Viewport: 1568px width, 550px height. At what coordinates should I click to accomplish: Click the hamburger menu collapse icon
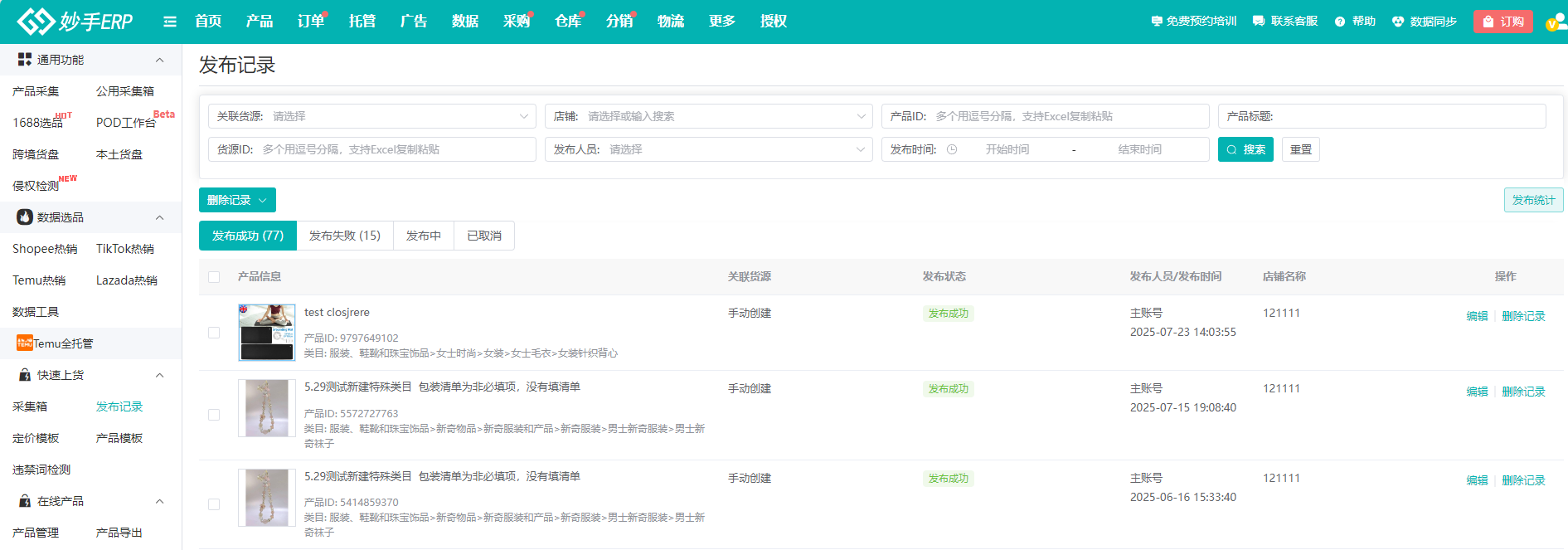click(170, 22)
